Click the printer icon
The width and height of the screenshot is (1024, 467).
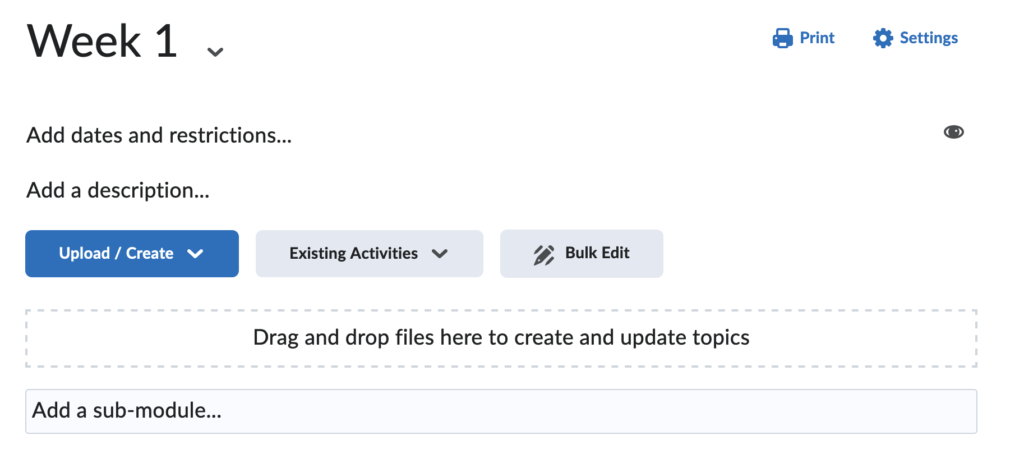click(x=782, y=38)
